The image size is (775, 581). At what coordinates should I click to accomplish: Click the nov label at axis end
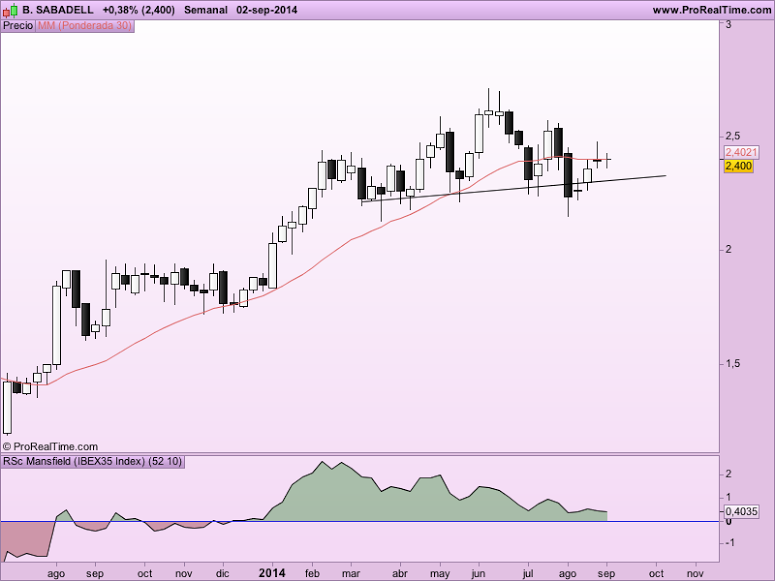[x=695, y=574]
